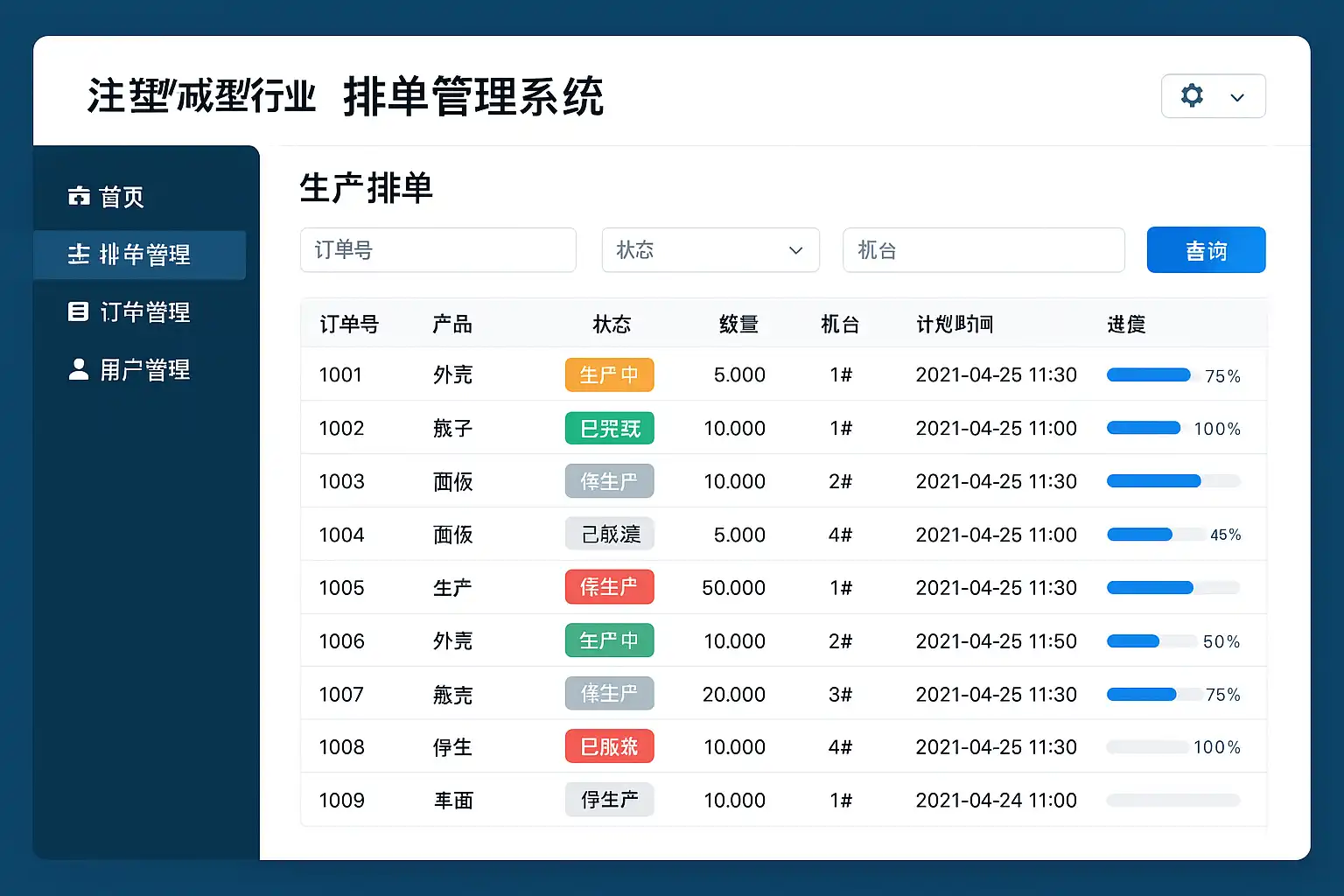Open 用户管理 in the sidebar
The image size is (1344, 896).
coord(144,370)
